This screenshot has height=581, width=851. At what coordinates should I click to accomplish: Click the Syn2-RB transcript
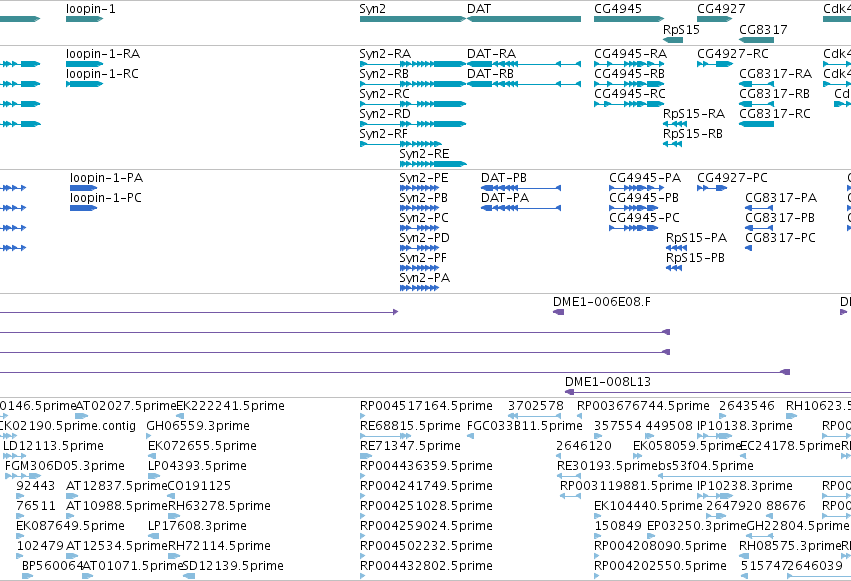point(412,84)
